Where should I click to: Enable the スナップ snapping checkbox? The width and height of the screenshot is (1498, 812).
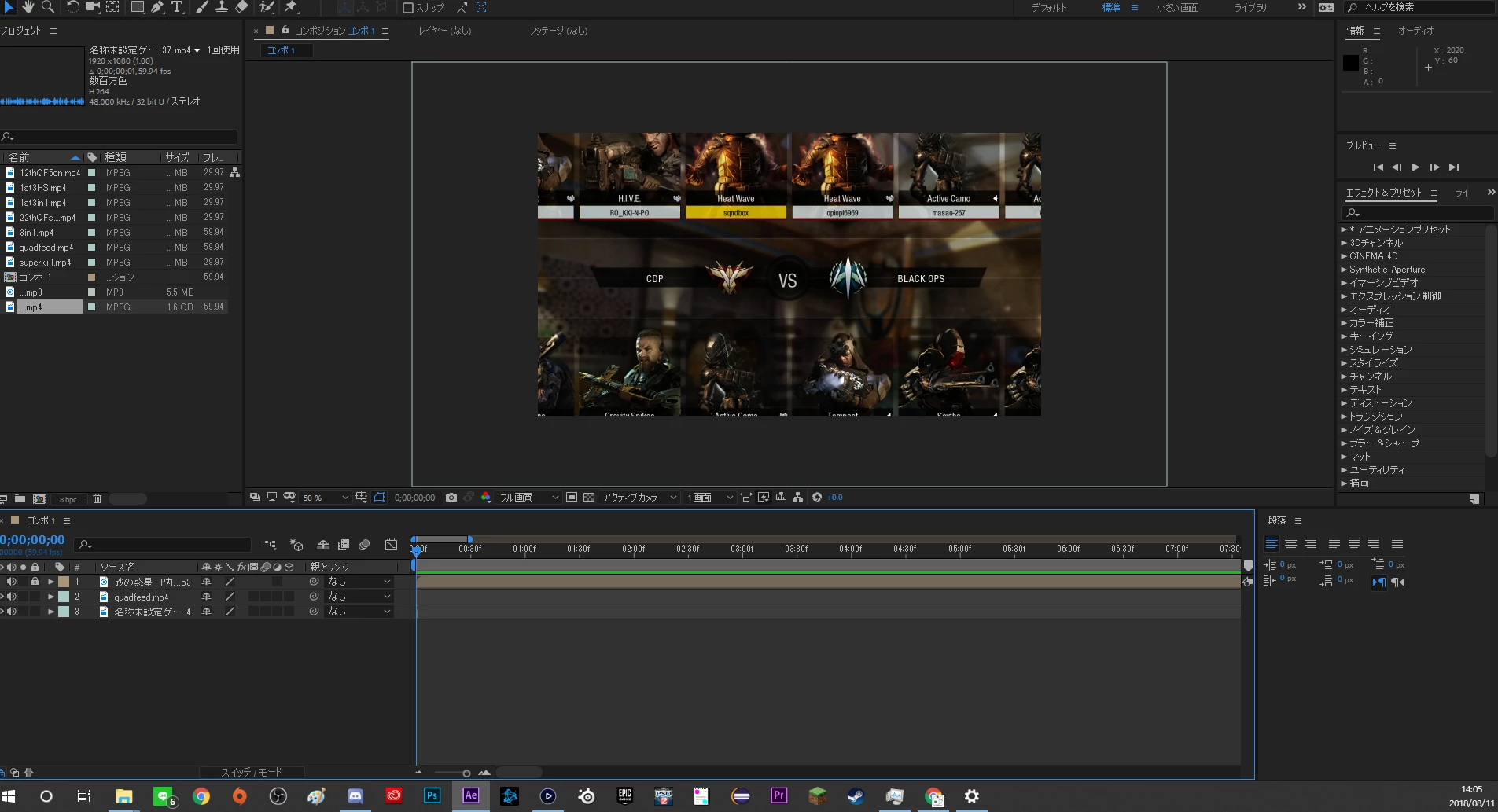(x=408, y=8)
